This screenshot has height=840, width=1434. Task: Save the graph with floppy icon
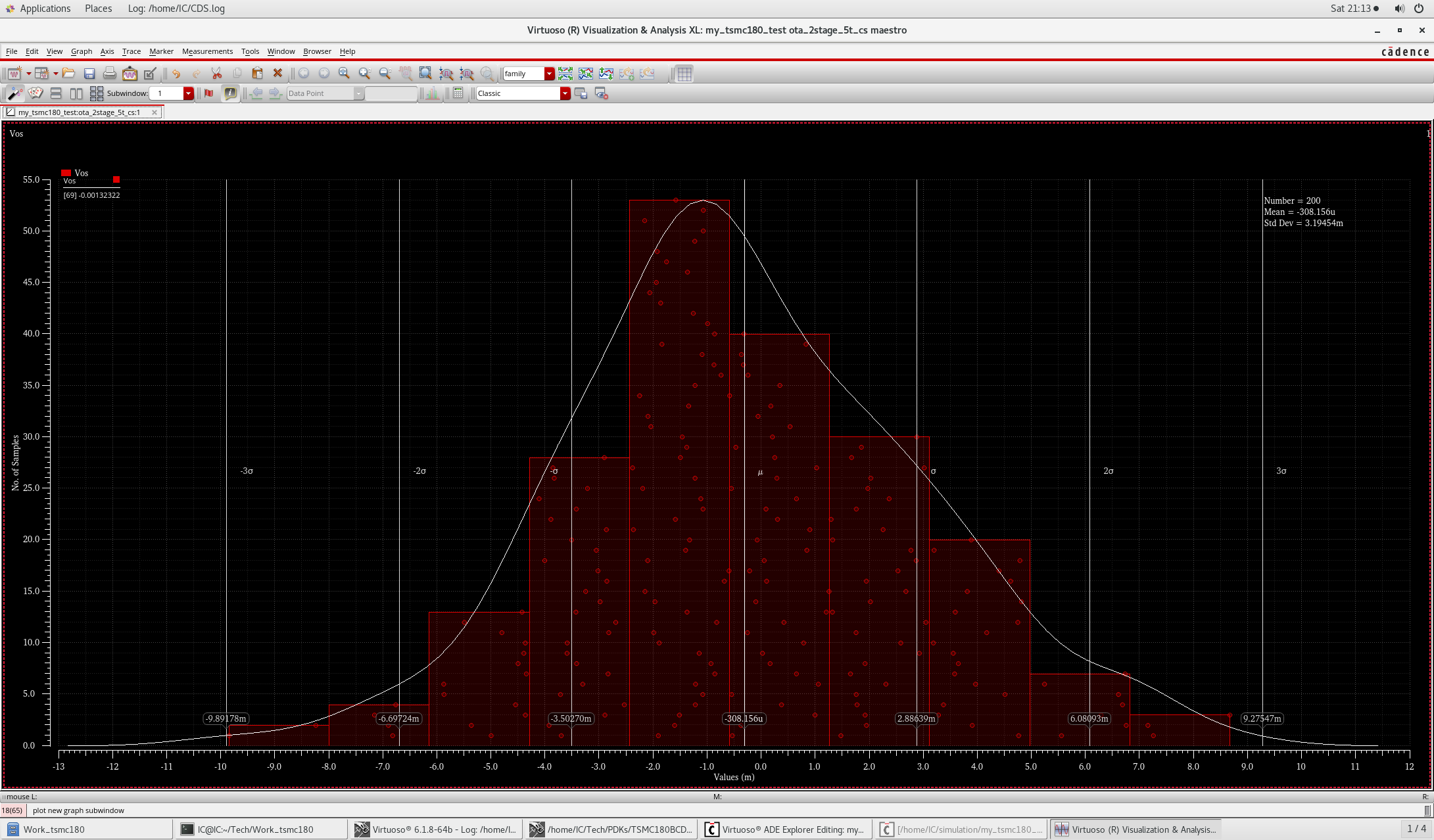tap(89, 74)
